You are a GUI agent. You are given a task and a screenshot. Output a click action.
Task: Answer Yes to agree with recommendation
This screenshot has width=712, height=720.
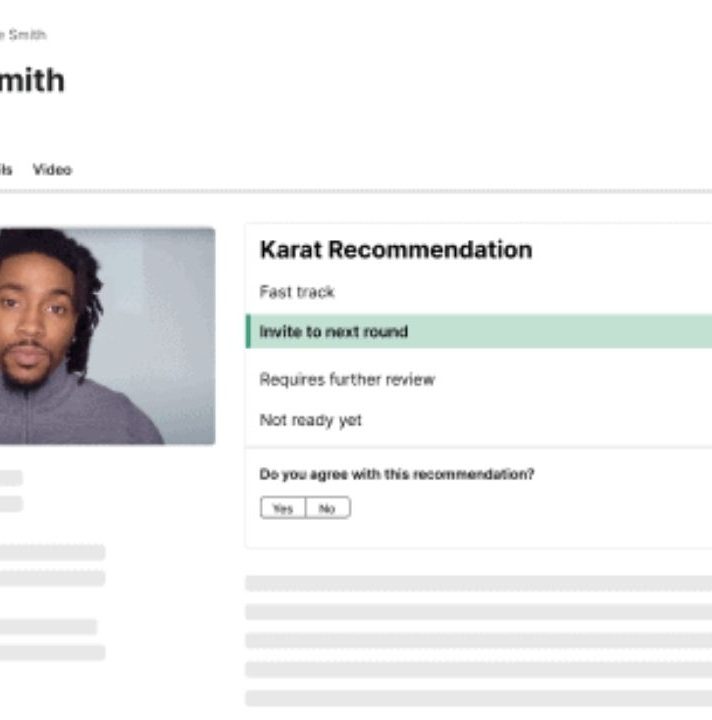tap(282, 508)
